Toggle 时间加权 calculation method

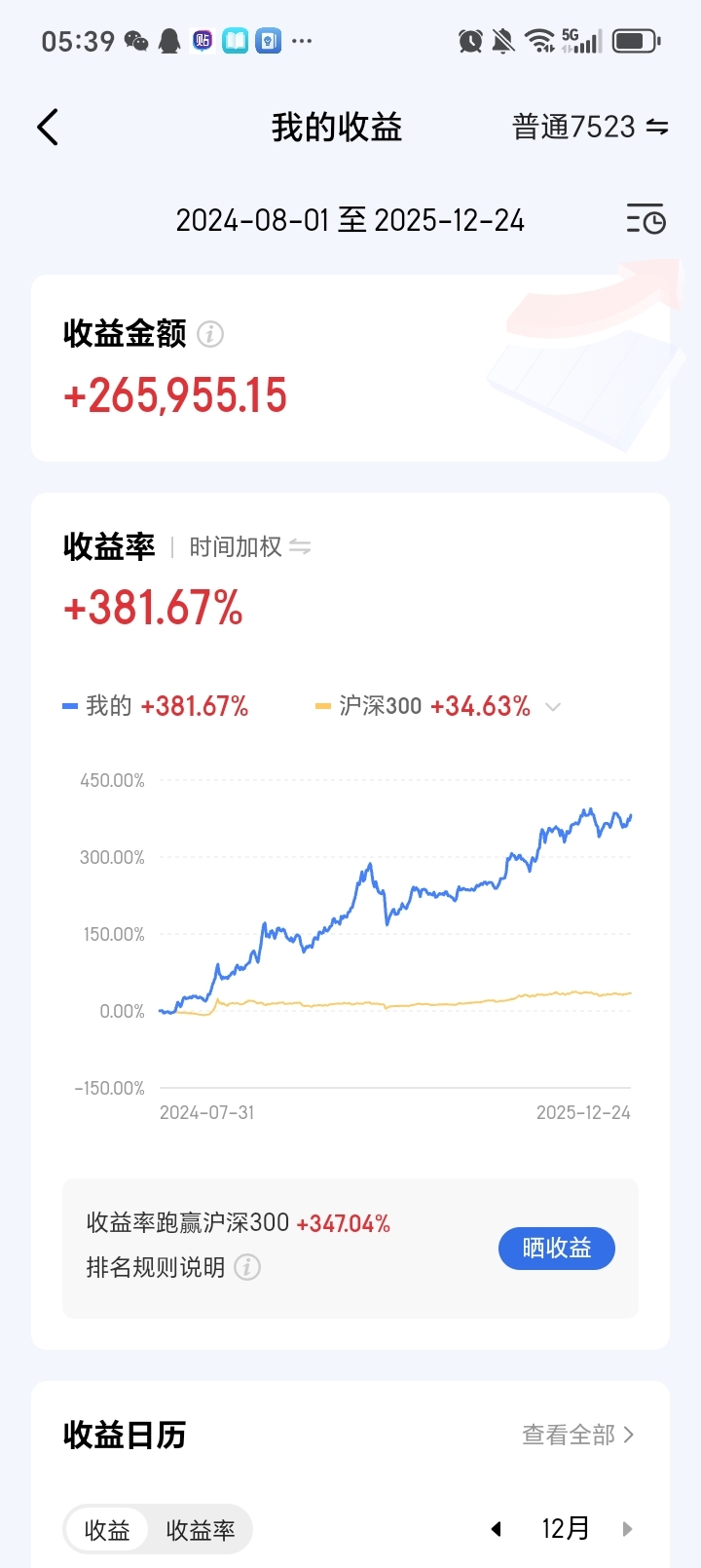249,547
